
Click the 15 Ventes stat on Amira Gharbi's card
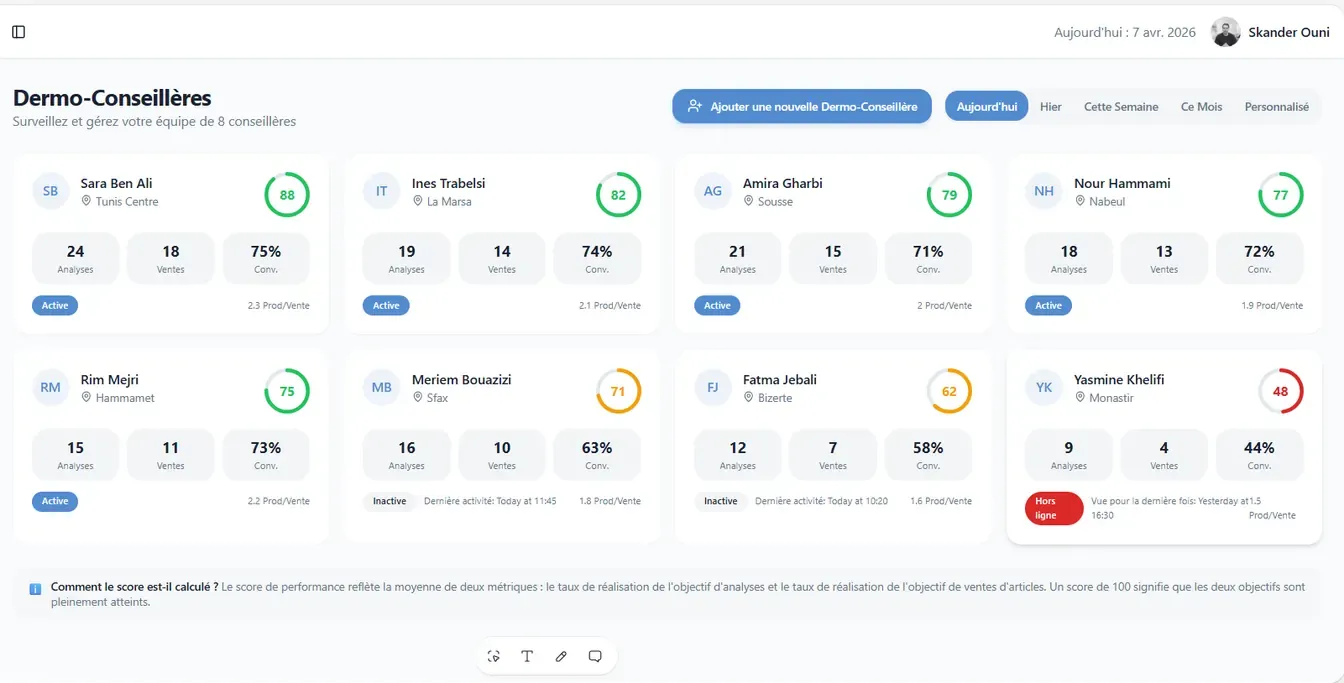pos(833,258)
